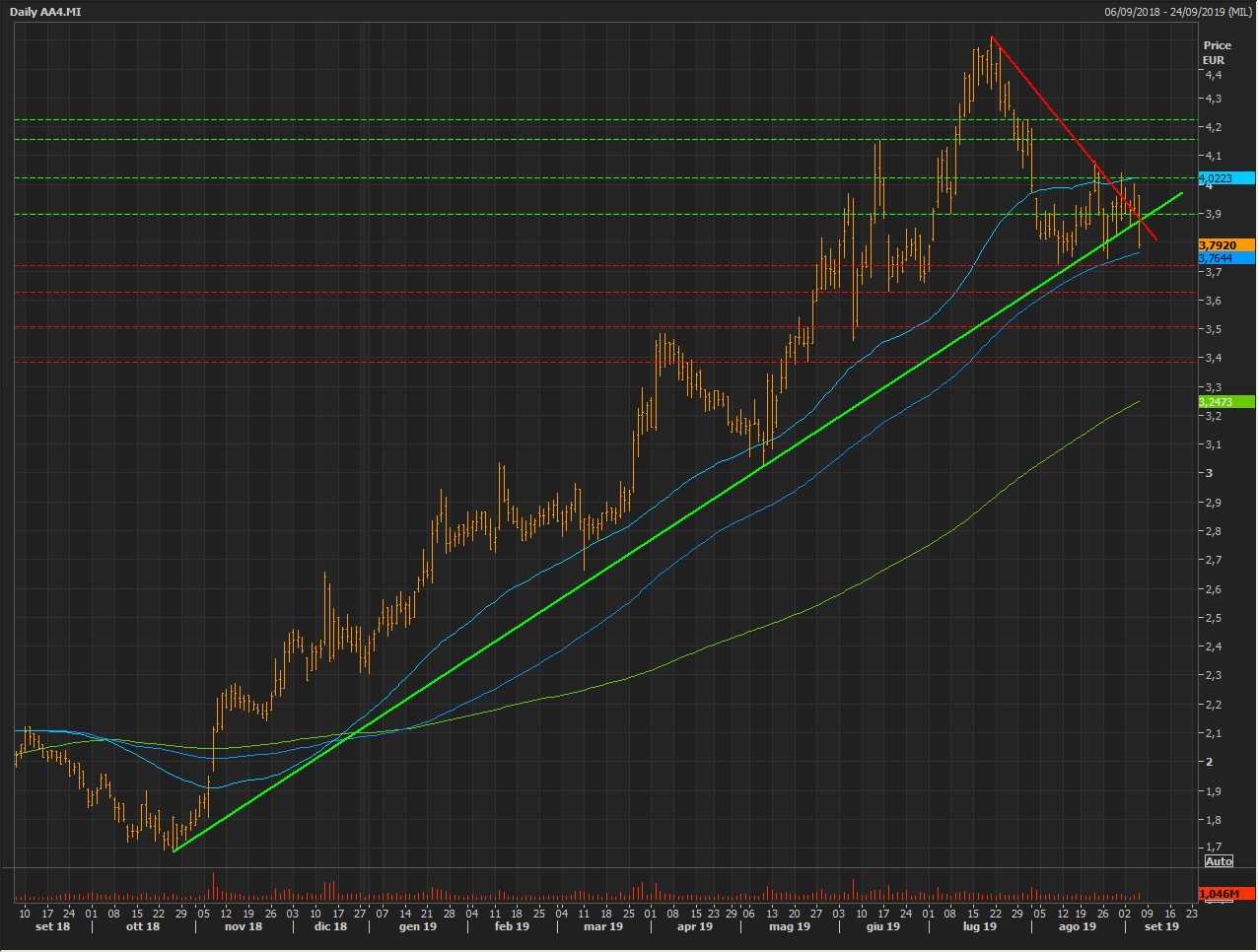Click the 'mar 19' month label
1258x952 pixels.
(603, 926)
